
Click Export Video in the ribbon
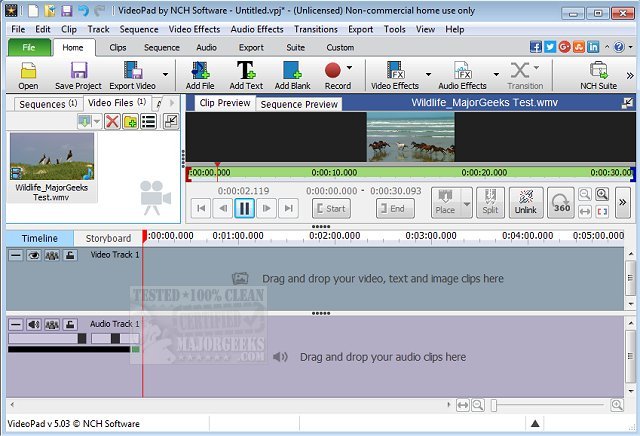133,76
